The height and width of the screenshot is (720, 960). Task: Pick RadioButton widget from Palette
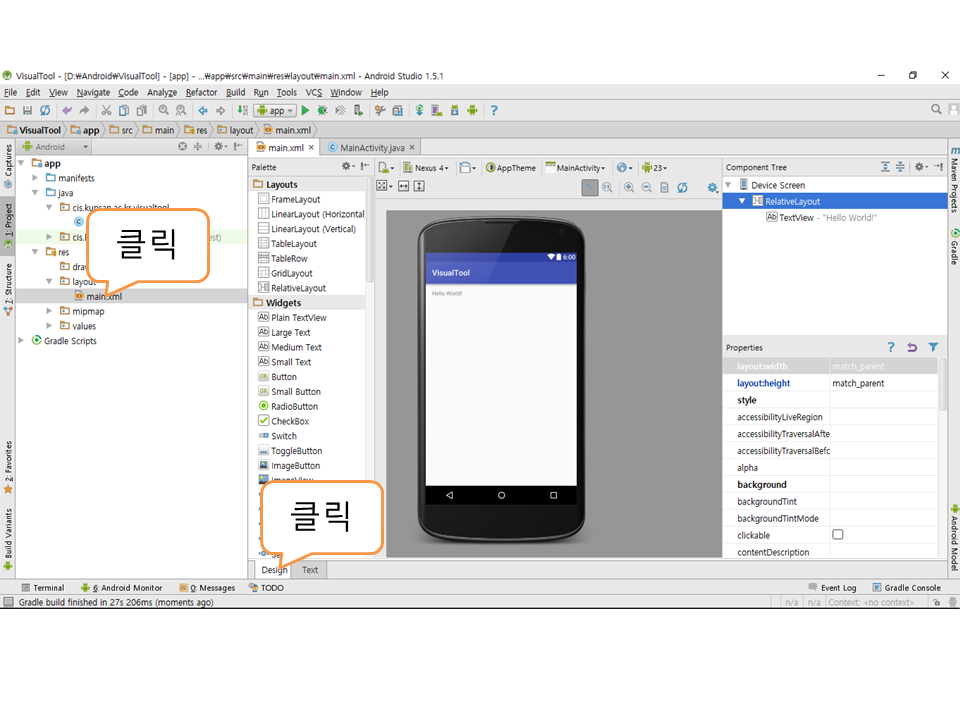[294, 406]
